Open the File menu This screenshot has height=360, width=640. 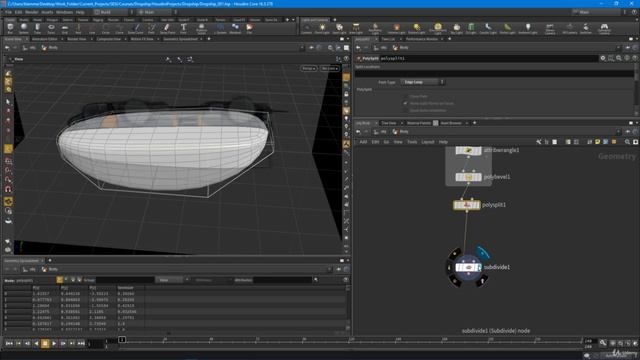[x=9, y=12]
